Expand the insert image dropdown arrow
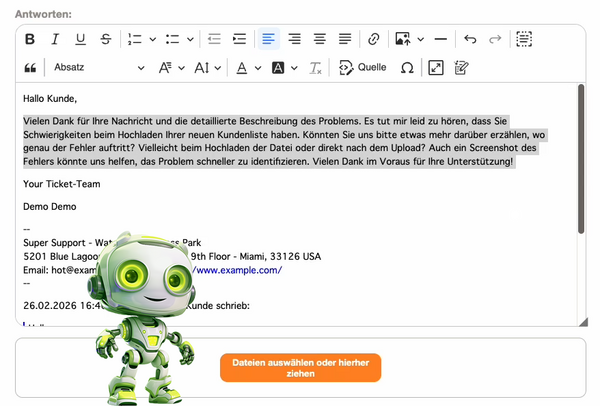 pos(420,39)
